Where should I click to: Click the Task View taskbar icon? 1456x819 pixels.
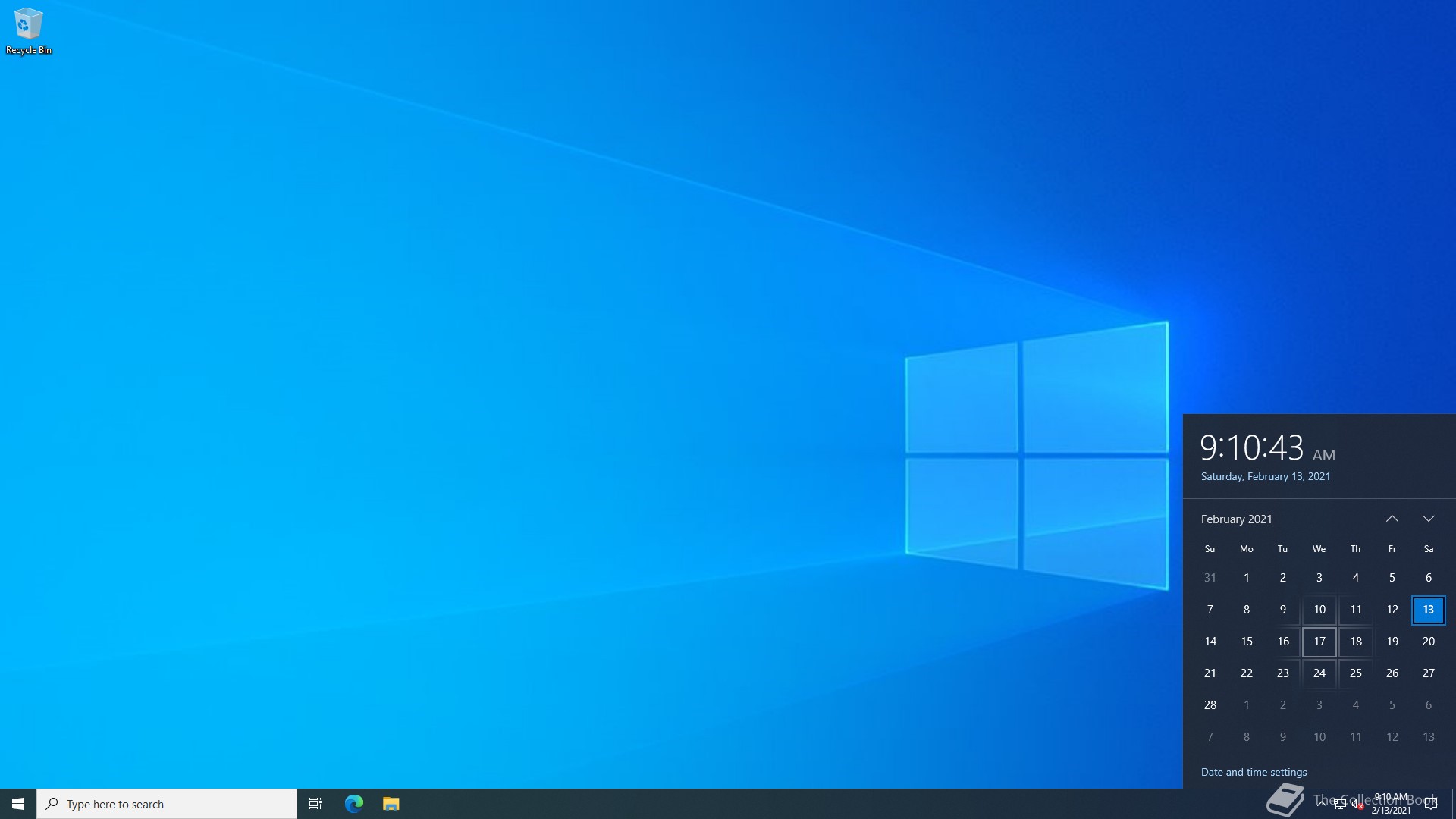point(315,804)
